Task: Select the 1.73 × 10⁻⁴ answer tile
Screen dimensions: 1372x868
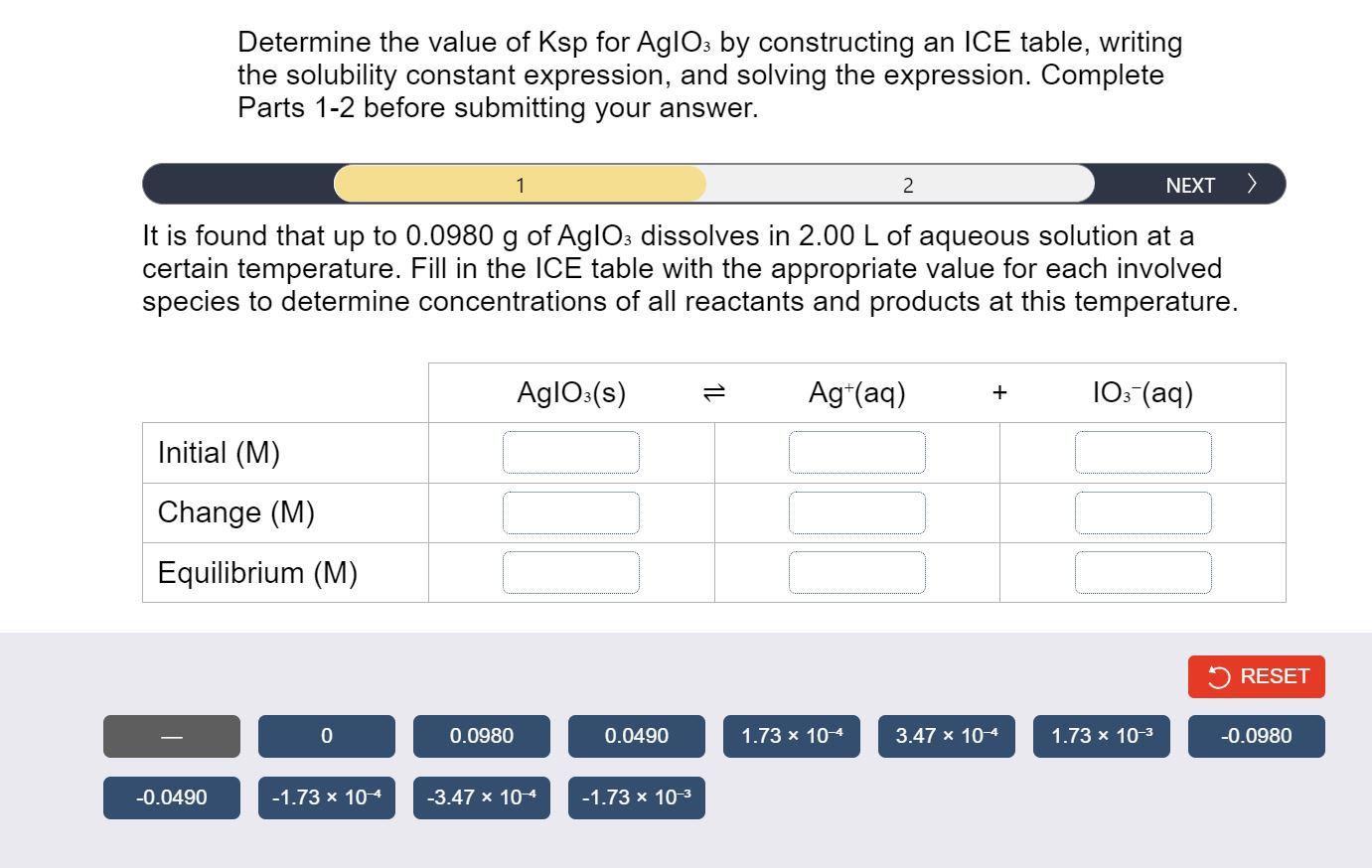Action: (791, 736)
